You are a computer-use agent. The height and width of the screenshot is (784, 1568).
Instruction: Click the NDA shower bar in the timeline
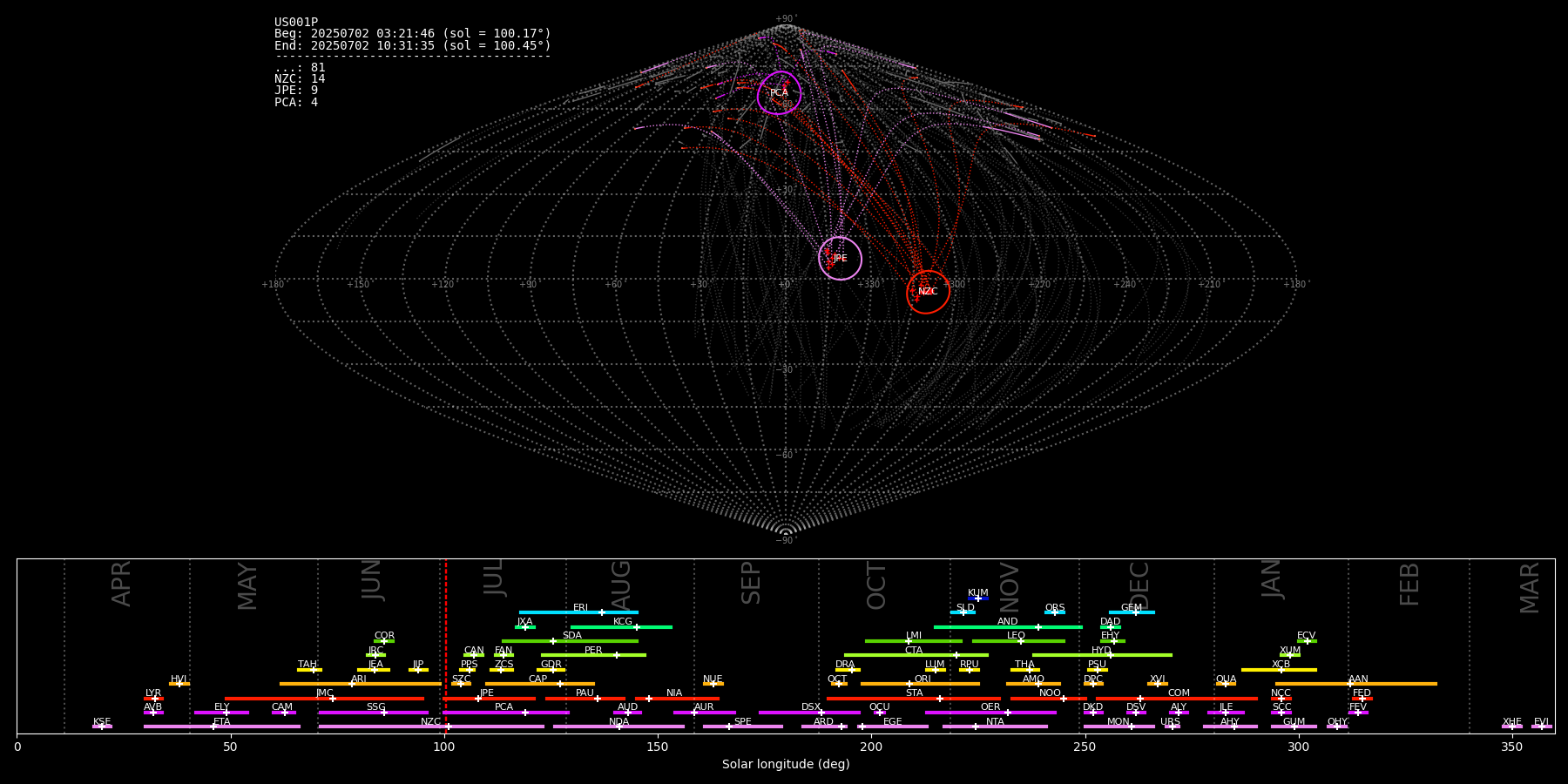(618, 727)
